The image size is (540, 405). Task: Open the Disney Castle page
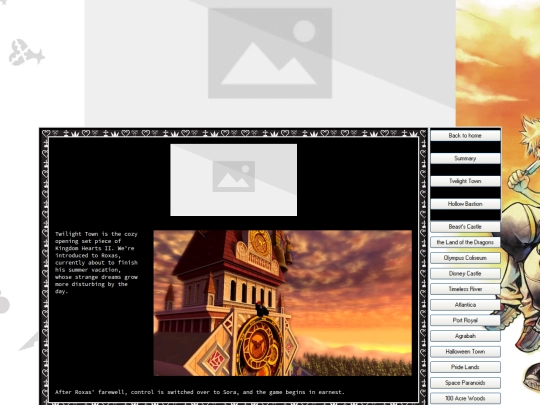point(465,273)
